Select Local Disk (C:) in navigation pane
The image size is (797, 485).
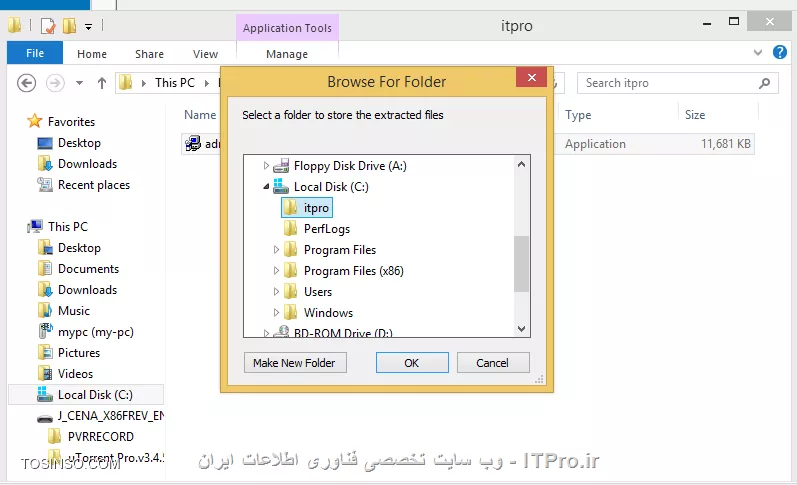[86, 395]
